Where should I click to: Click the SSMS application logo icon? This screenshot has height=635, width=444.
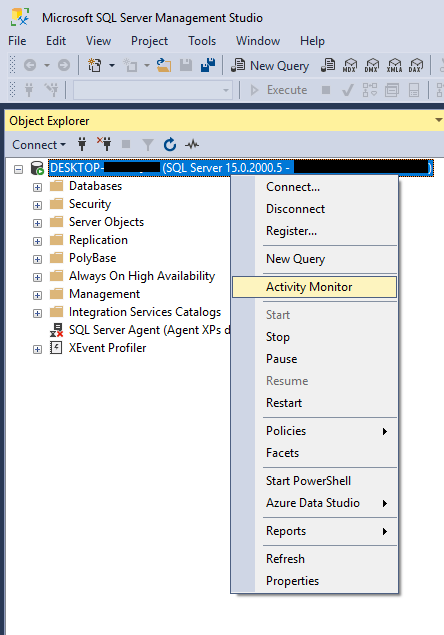click(x=20, y=17)
